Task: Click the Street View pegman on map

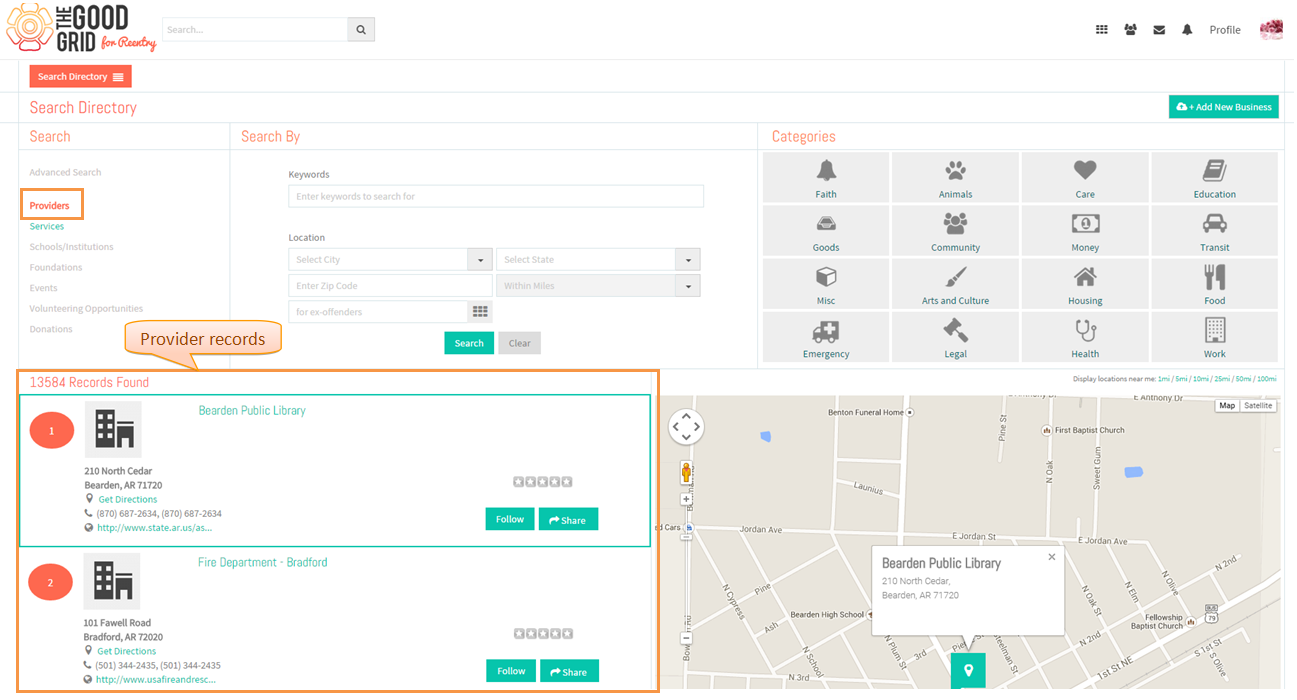Action: point(686,472)
